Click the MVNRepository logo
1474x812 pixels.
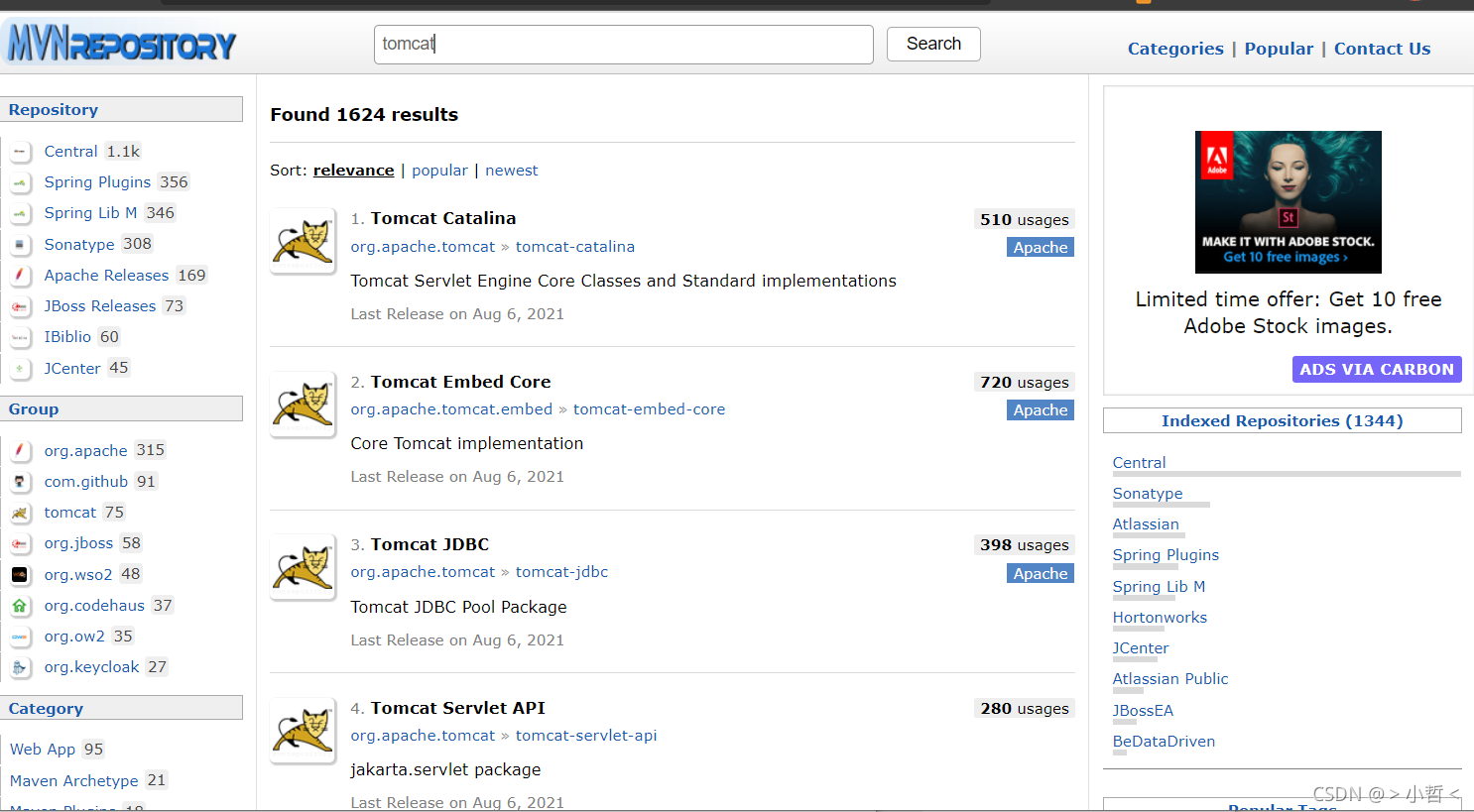[121, 44]
